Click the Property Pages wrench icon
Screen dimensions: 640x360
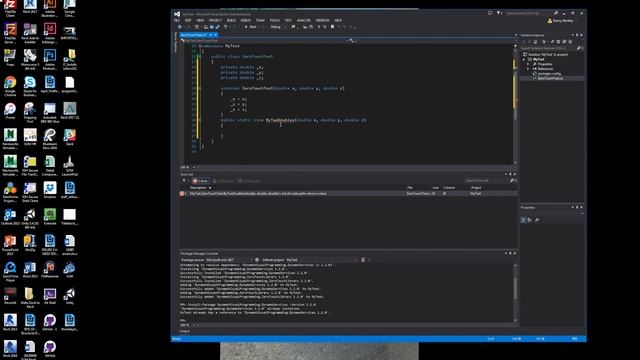[537, 220]
